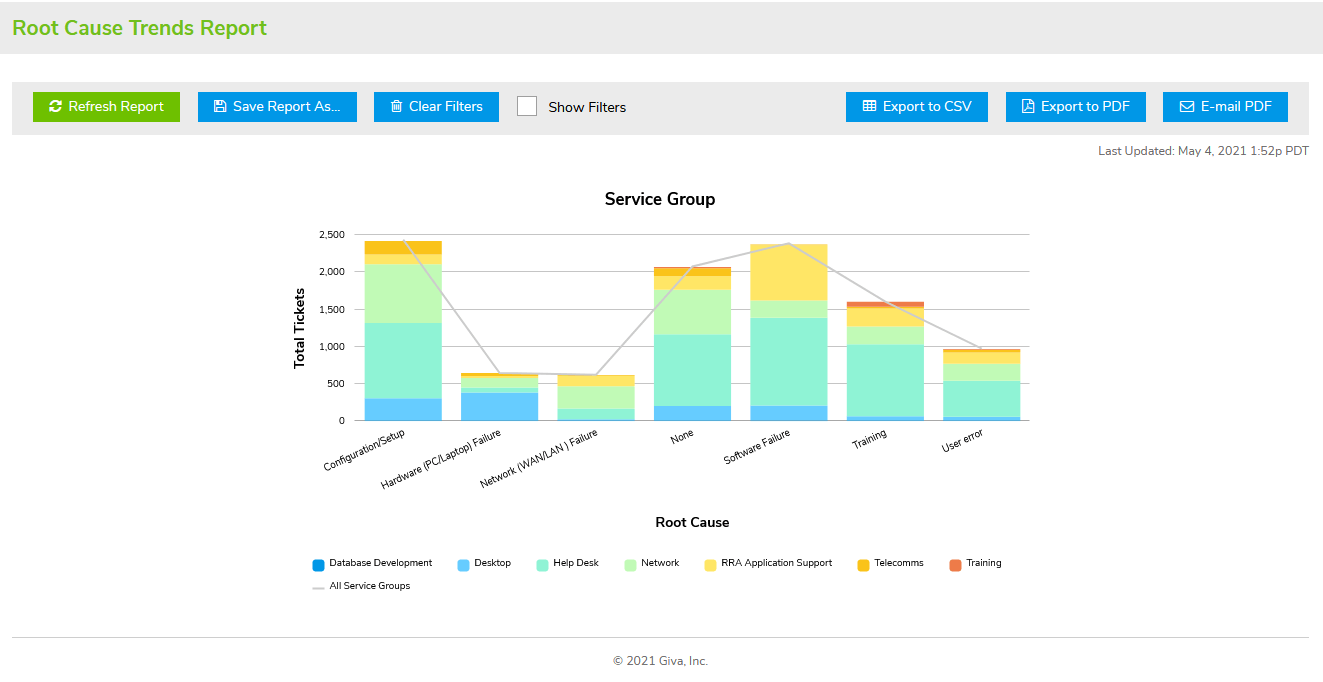The height and width of the screenshot is (682, 1323).
Task: Hide the Help Desk legend series
Action: [x=543, y=564]
